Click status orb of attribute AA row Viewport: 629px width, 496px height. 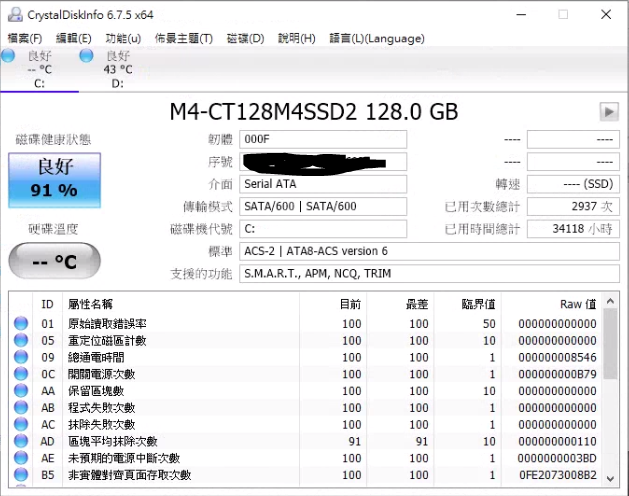pos(21,391)
